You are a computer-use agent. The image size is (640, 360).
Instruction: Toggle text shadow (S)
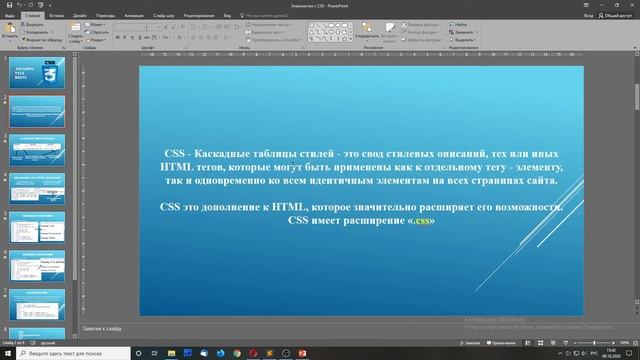(x=139, y=37)
